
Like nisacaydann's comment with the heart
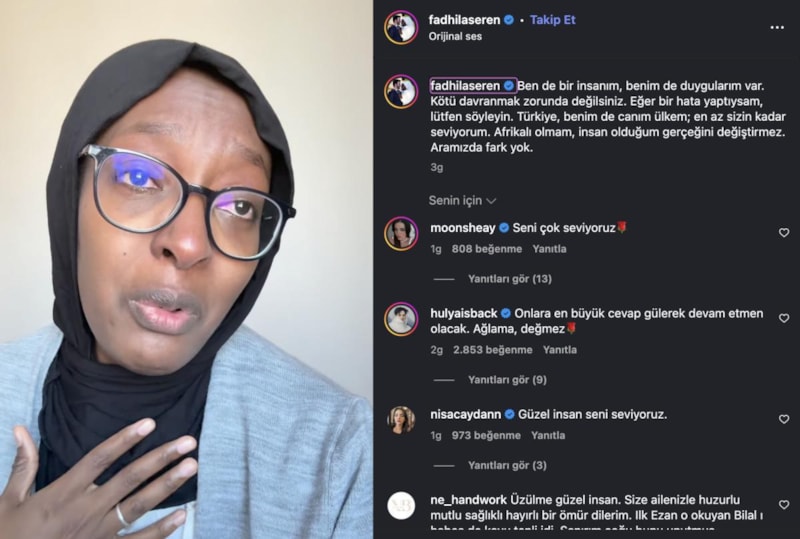784,419
